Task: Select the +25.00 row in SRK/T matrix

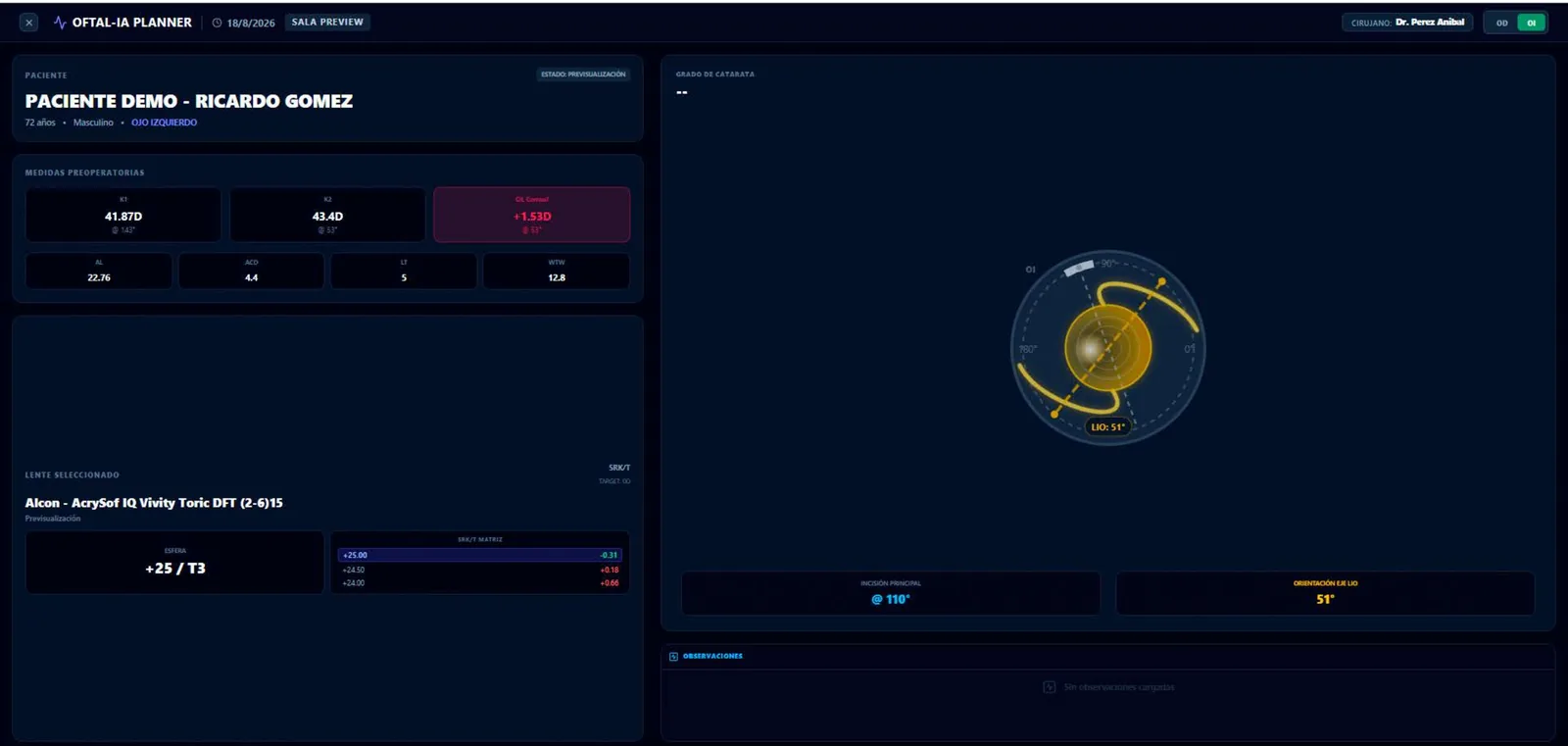Action: pyautogui.click(x=480, y=555)
